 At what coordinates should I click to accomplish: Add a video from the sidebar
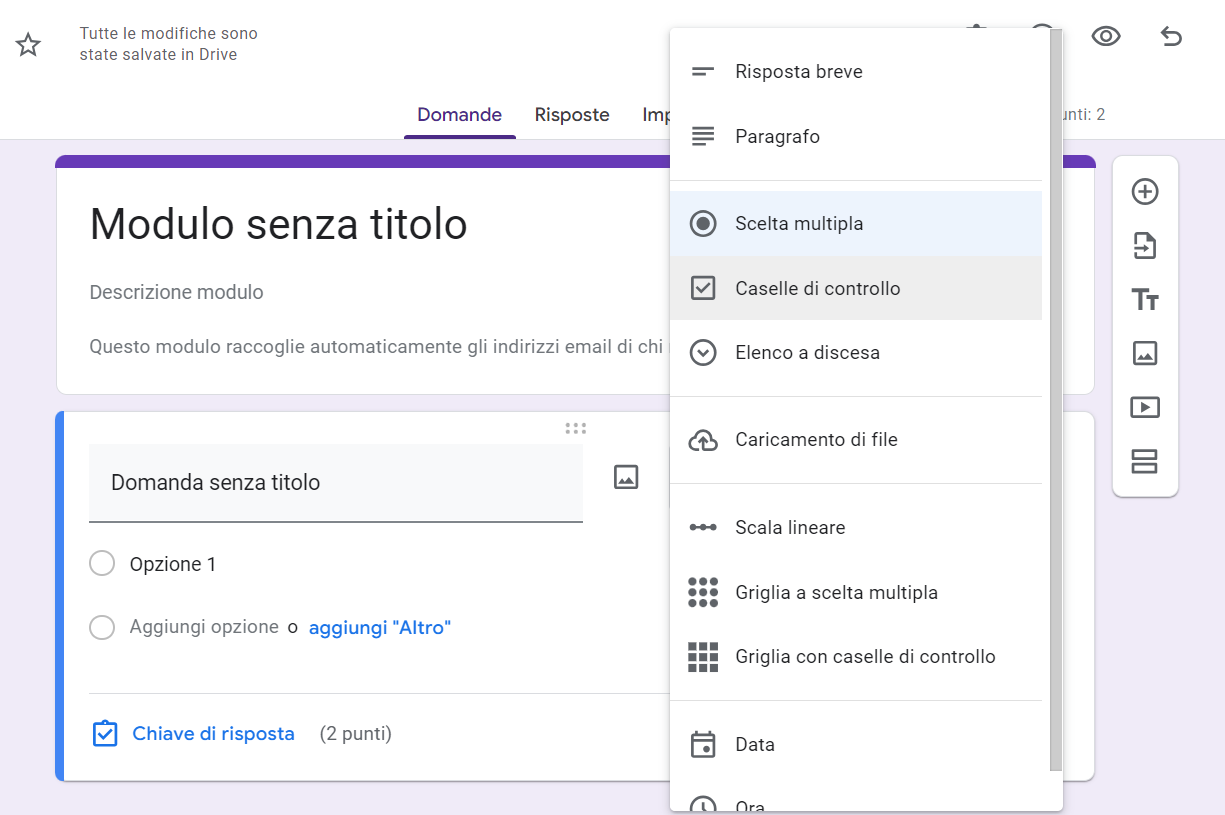click(x=1144, y=407)
